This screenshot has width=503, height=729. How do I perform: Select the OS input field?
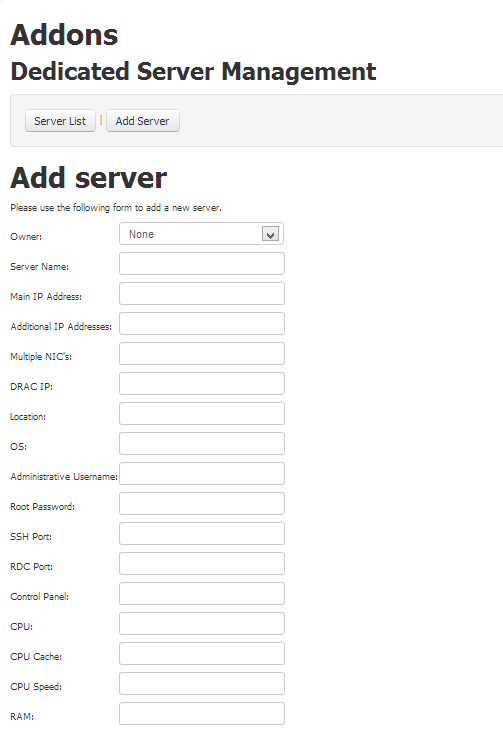point(202,444)
